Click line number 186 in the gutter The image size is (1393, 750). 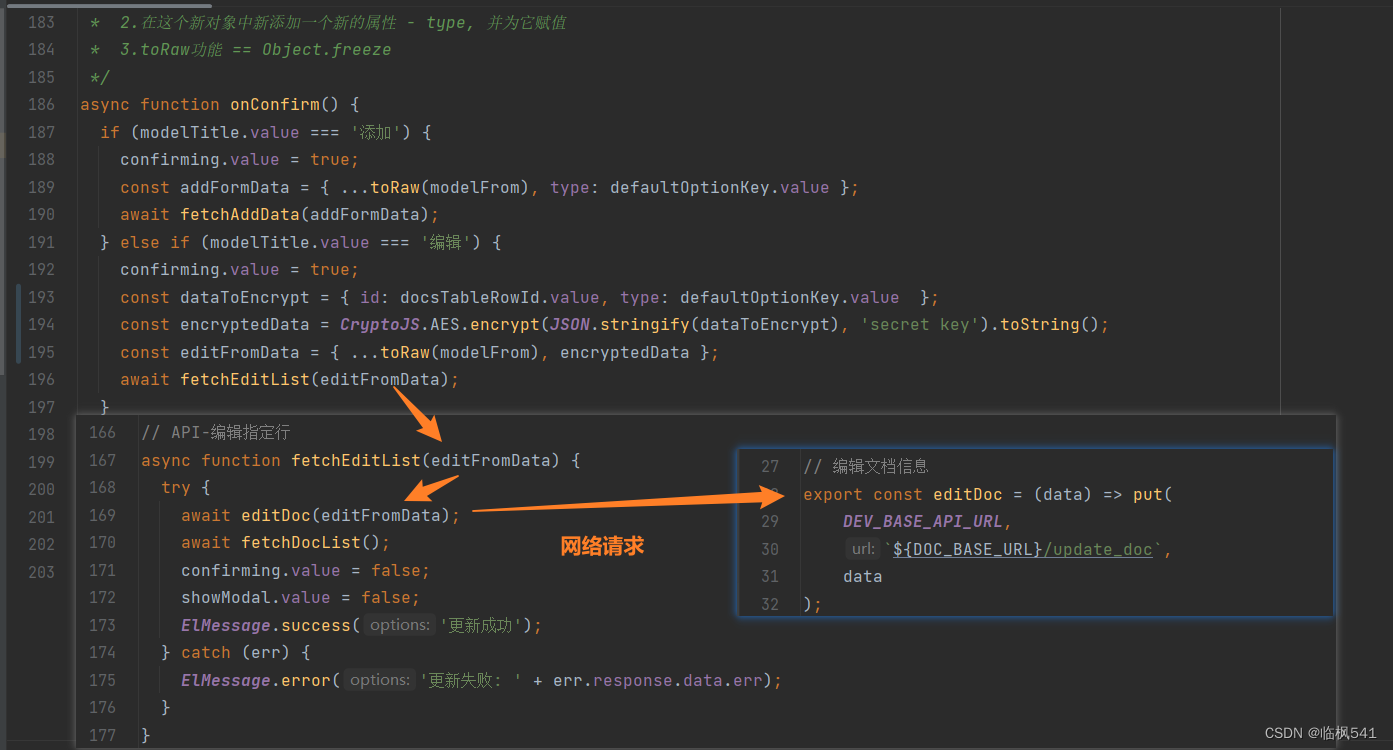tap(40, 104)
